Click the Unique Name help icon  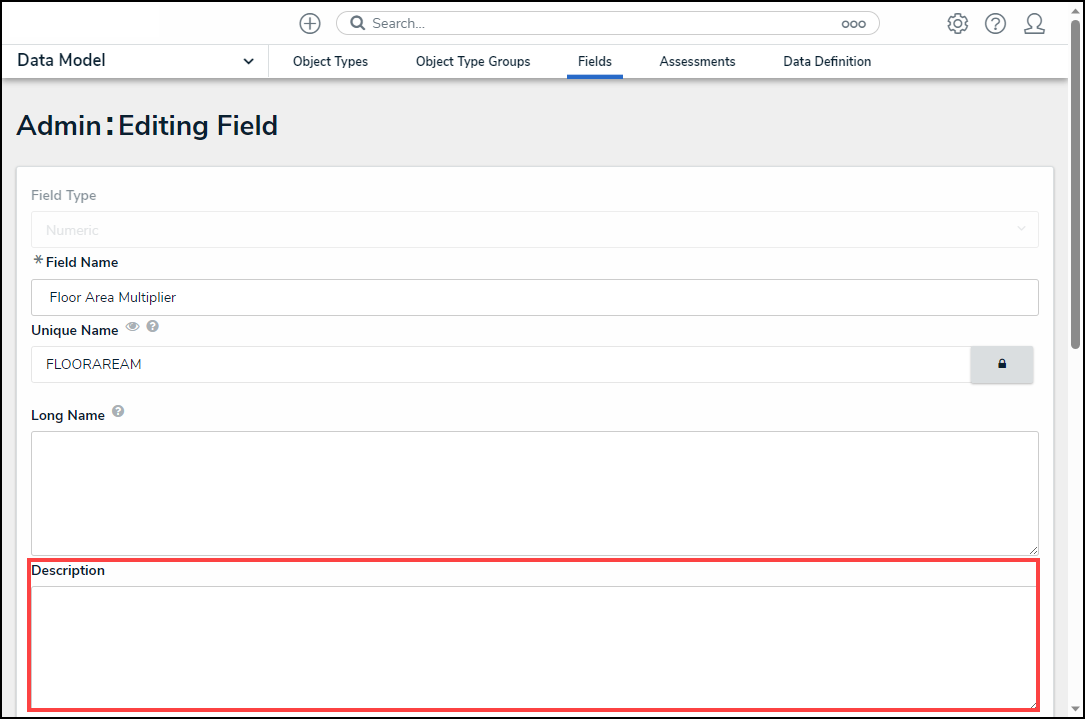click(x=153, y=327)
